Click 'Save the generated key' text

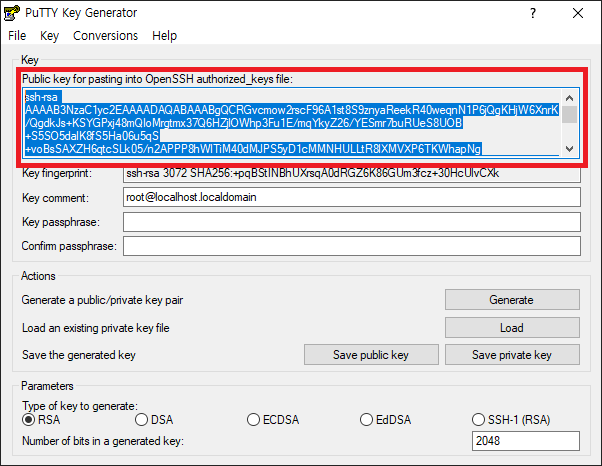[x=79, y=355]
